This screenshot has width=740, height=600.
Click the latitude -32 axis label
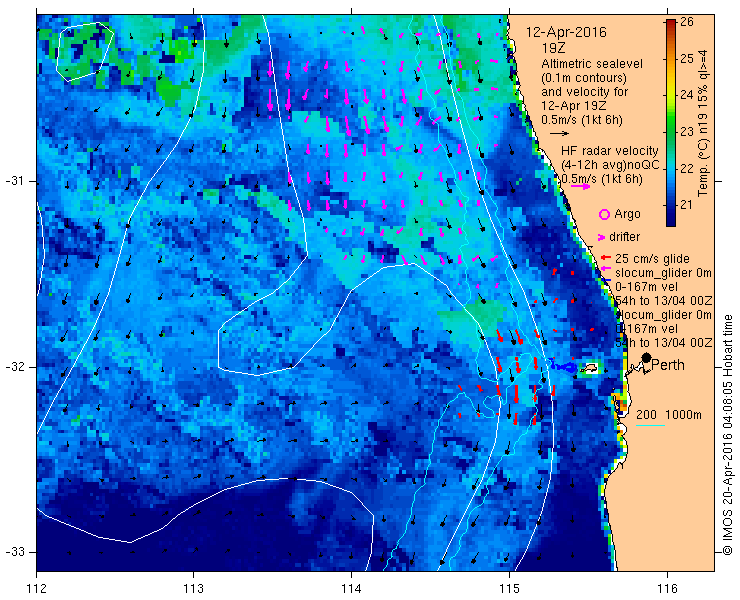(15, 366)
